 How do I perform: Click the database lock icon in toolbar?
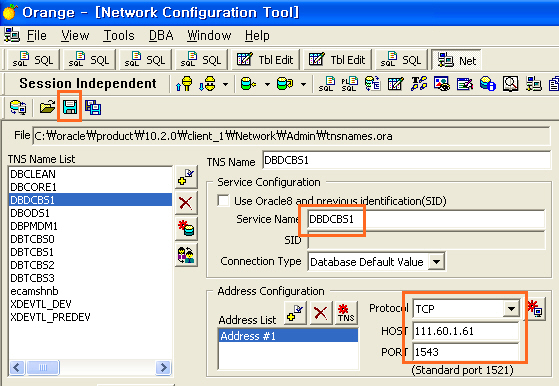point(487,84)
